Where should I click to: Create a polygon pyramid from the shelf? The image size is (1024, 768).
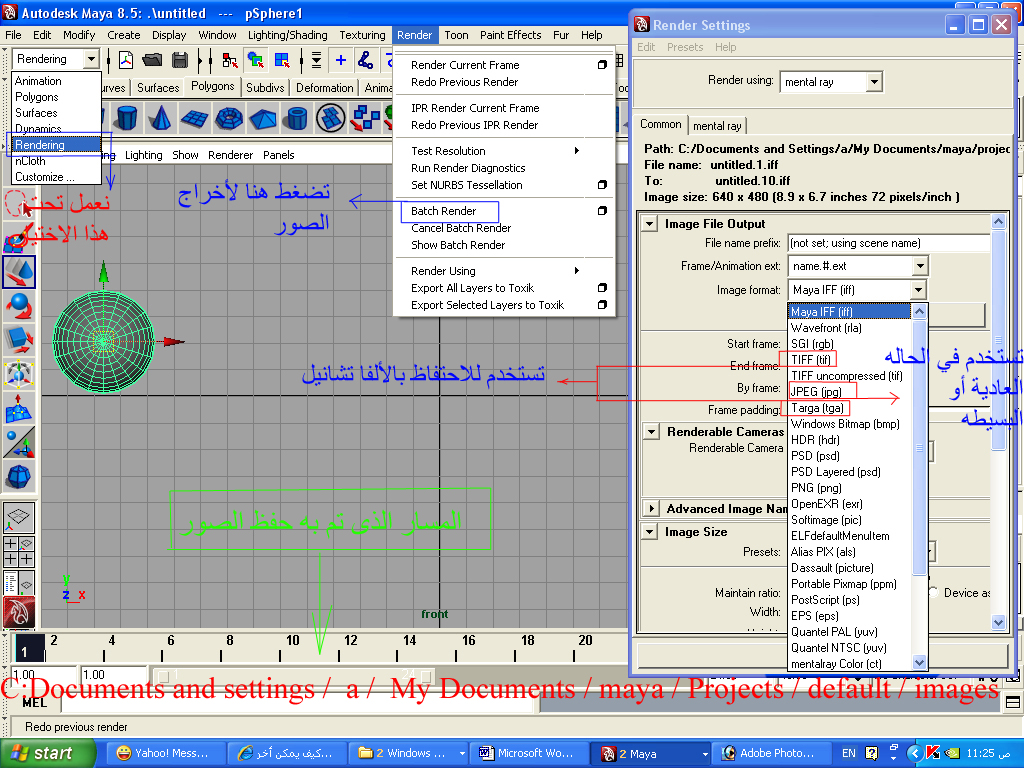point(263,118)
